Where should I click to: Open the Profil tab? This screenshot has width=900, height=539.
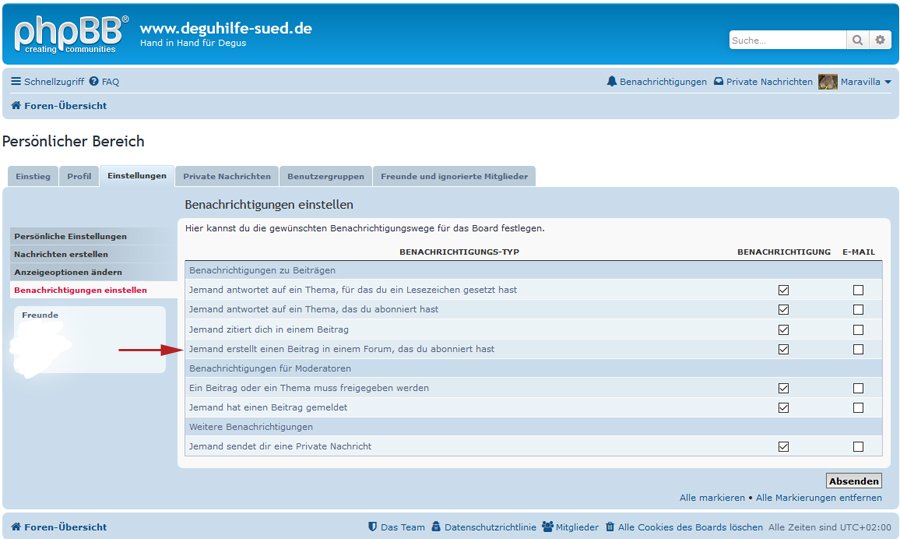pos(79,176)
